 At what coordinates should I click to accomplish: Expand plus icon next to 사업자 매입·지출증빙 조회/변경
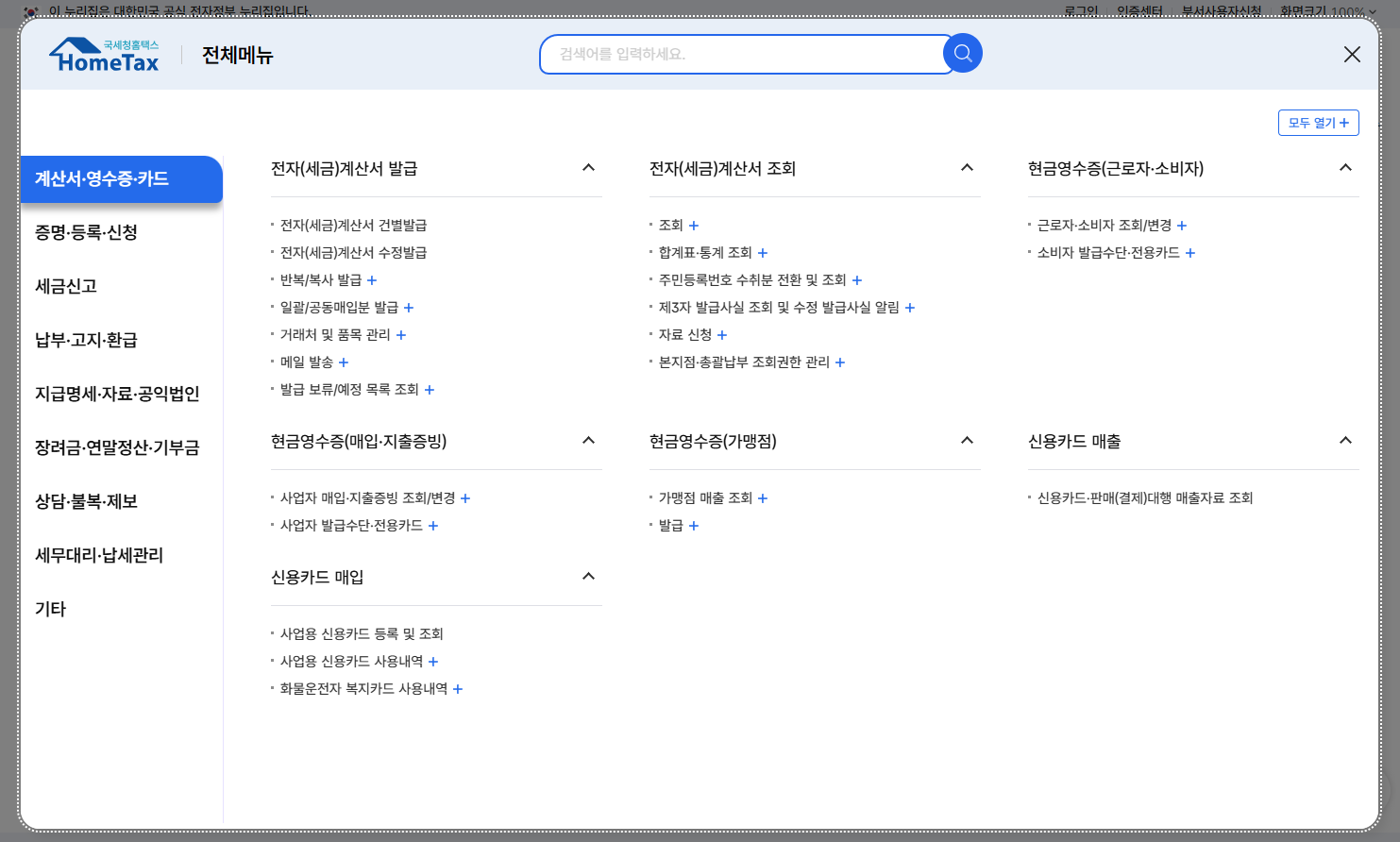(x=465, y=498)
